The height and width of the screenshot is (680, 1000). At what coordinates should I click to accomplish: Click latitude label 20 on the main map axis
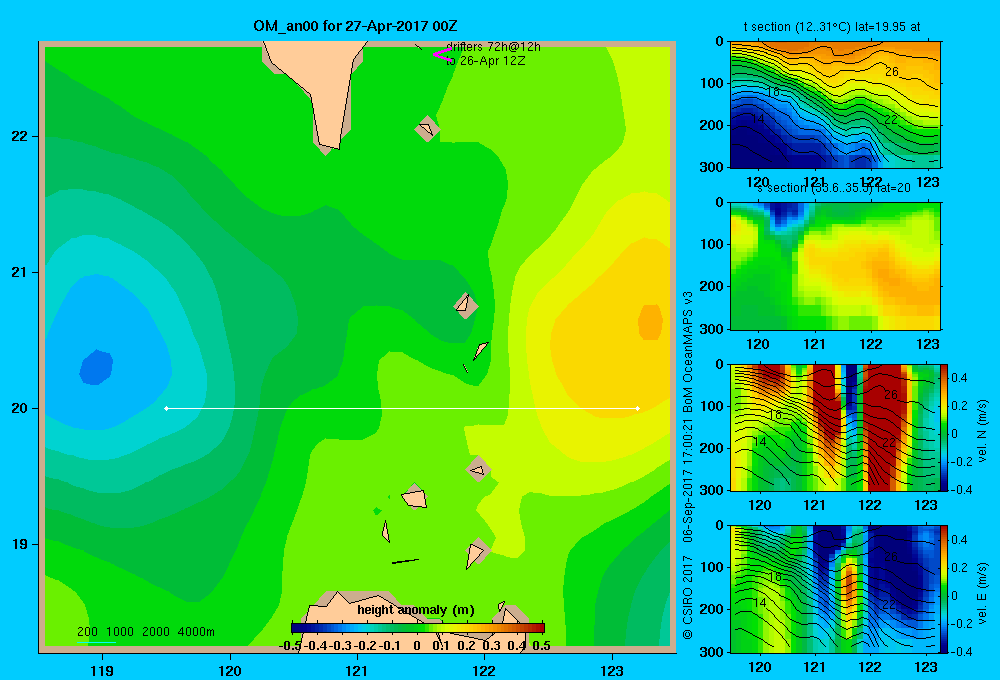[x=20, y=408]
